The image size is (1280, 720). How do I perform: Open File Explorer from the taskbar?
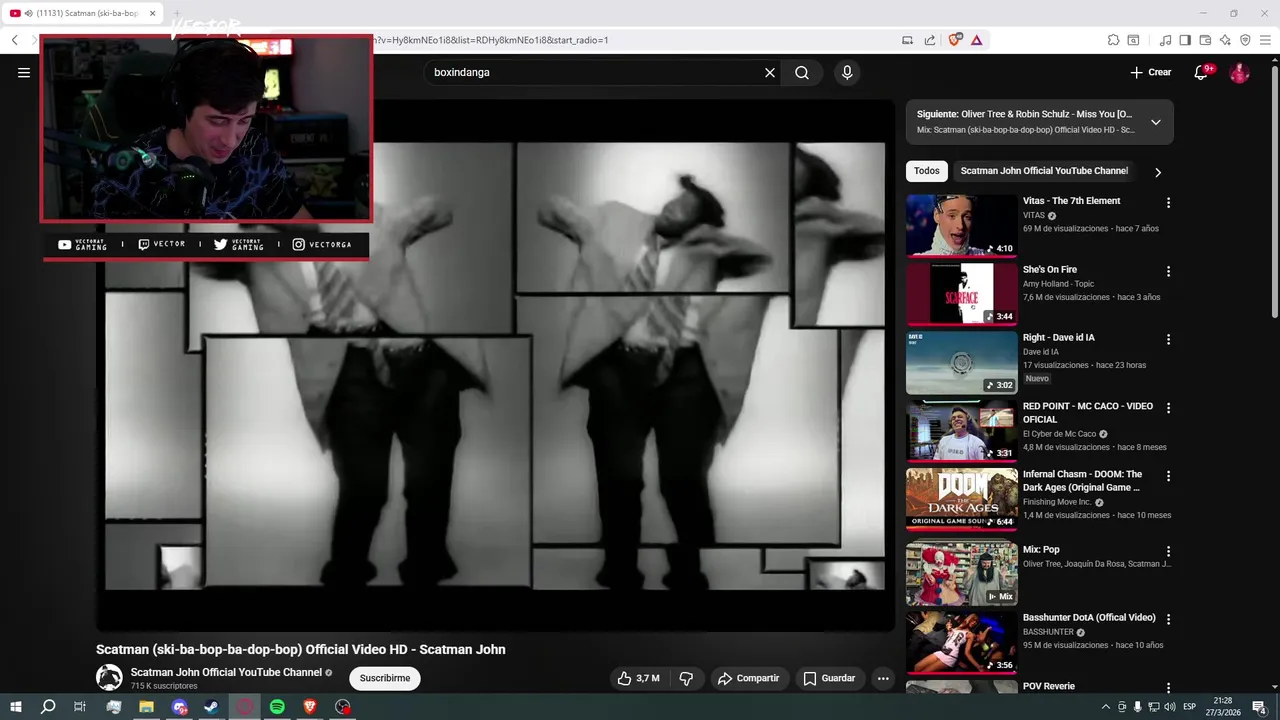click(x=146, y=706)
